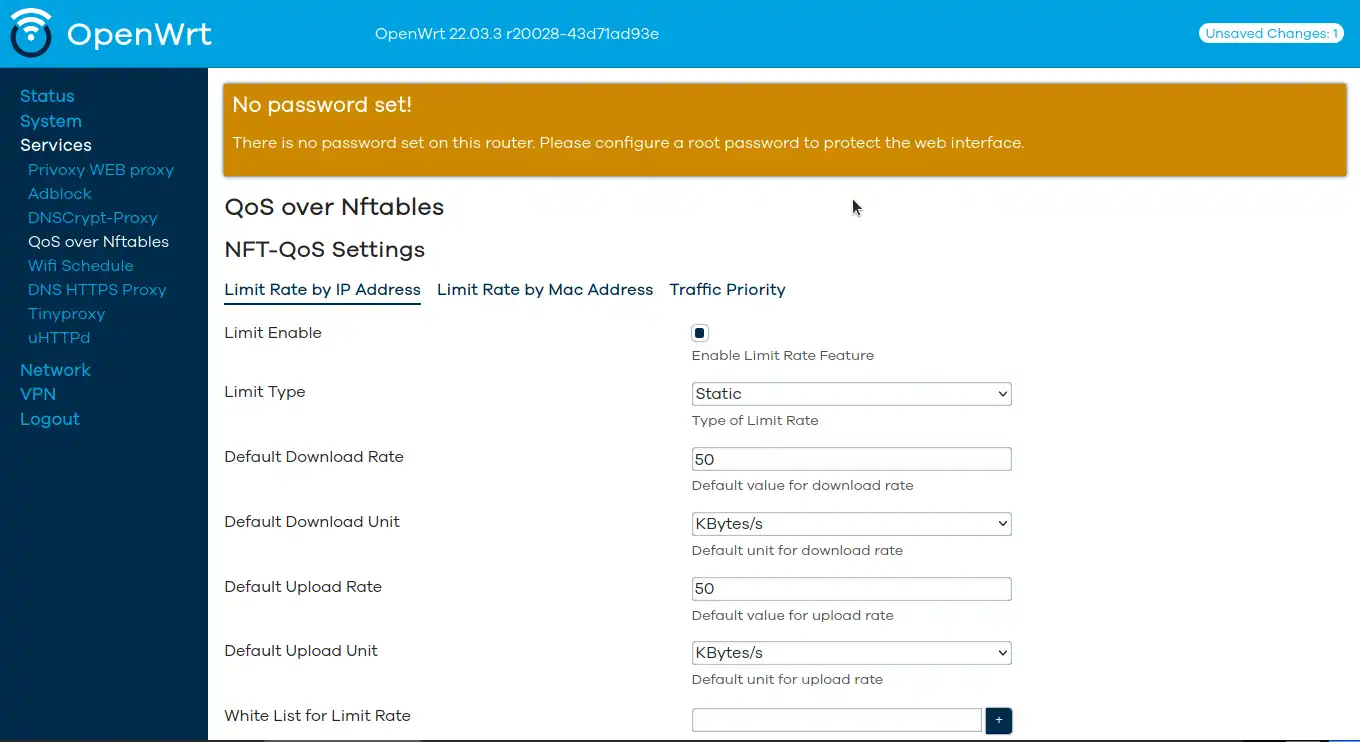The width and height of the screenshot is (1360, 742).
Task: Toggle the Limit Enable checkbox
Action: click(700, 333)
